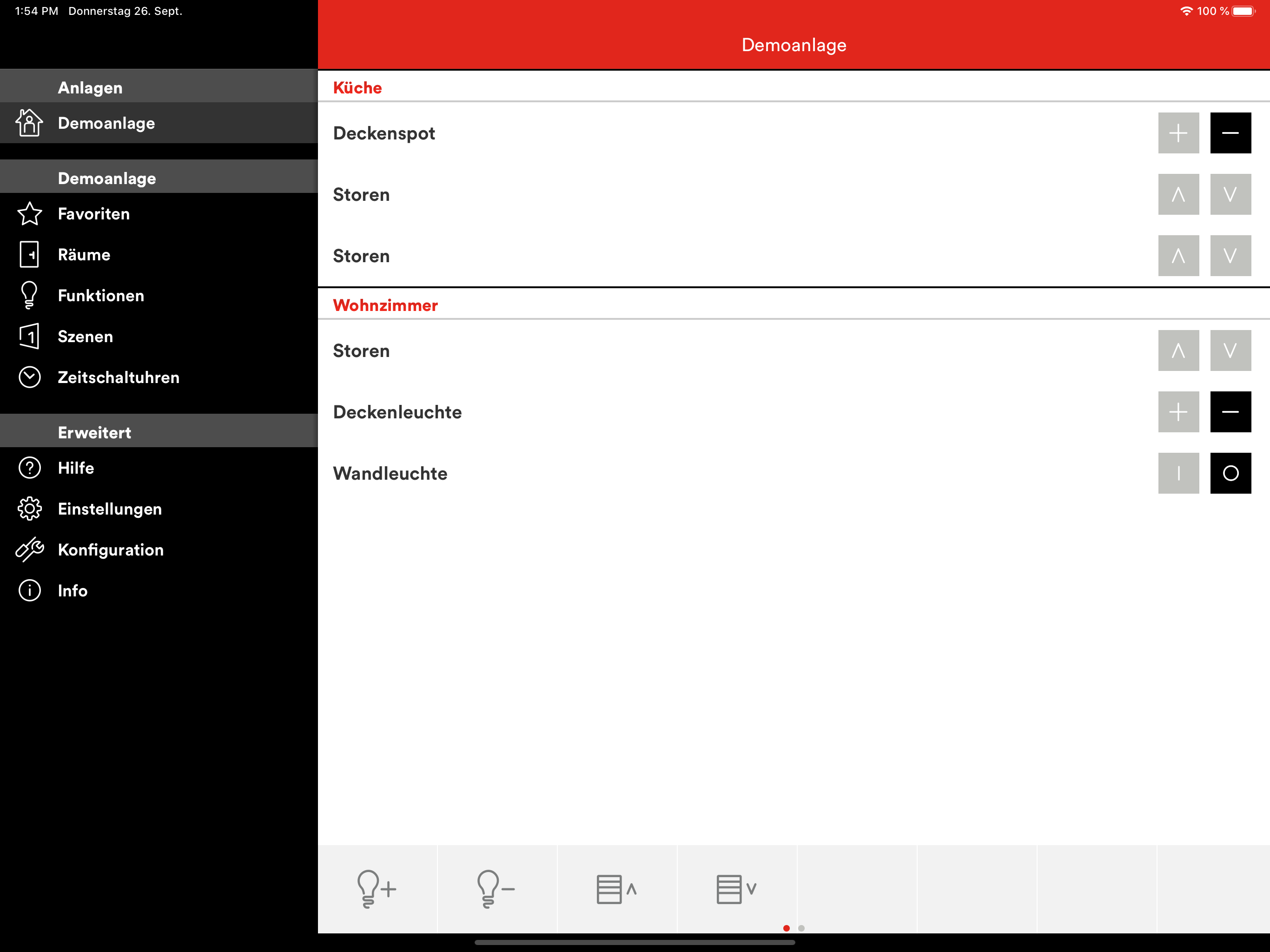
Task: Raise Wohnzimmer Storen with up arrow
Action: tap(1178, 350)
